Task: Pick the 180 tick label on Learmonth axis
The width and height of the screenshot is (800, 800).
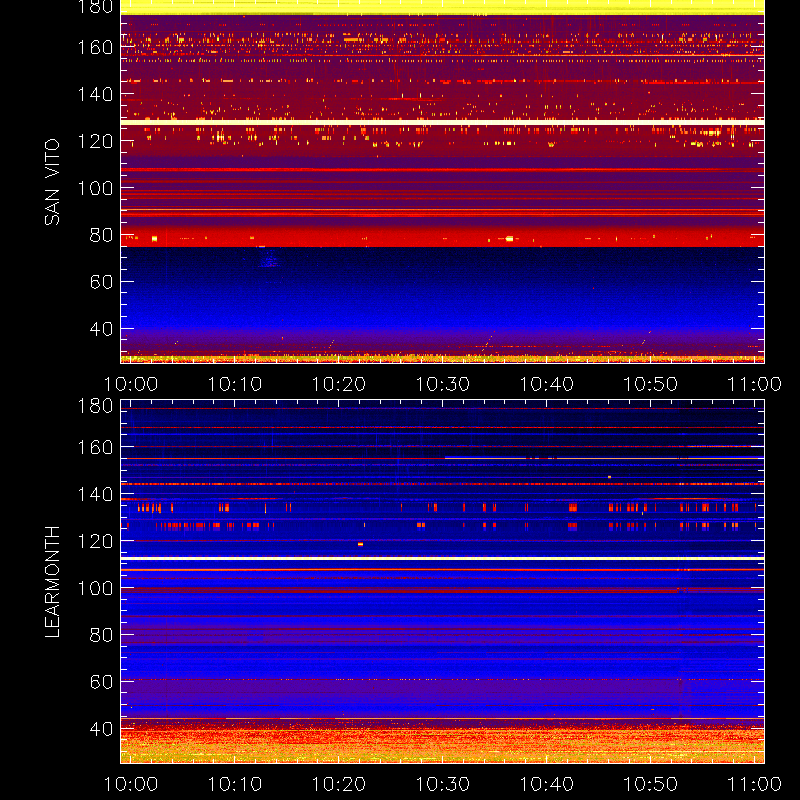Action: coord(95,406)
